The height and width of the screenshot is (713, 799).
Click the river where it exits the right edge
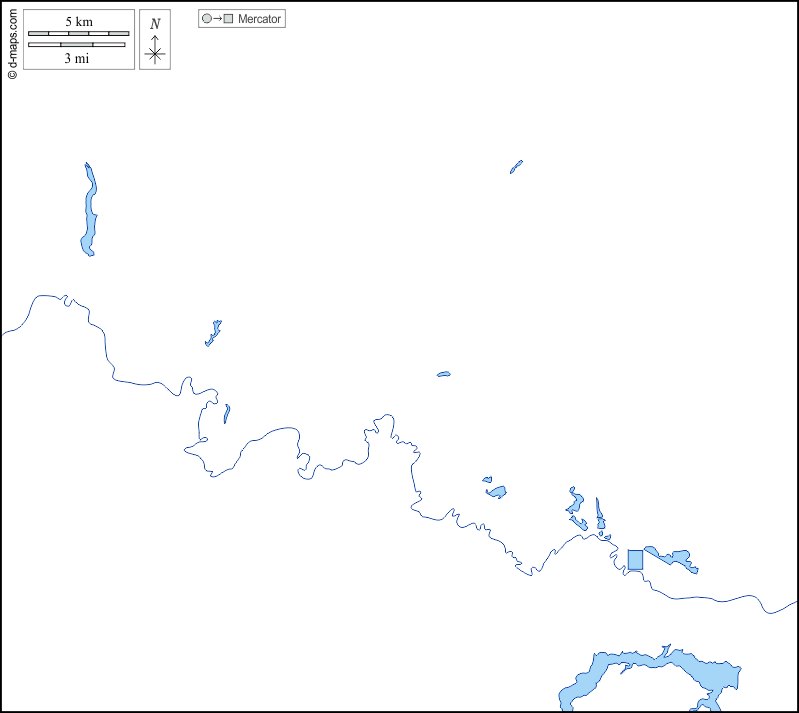(794, 603)
